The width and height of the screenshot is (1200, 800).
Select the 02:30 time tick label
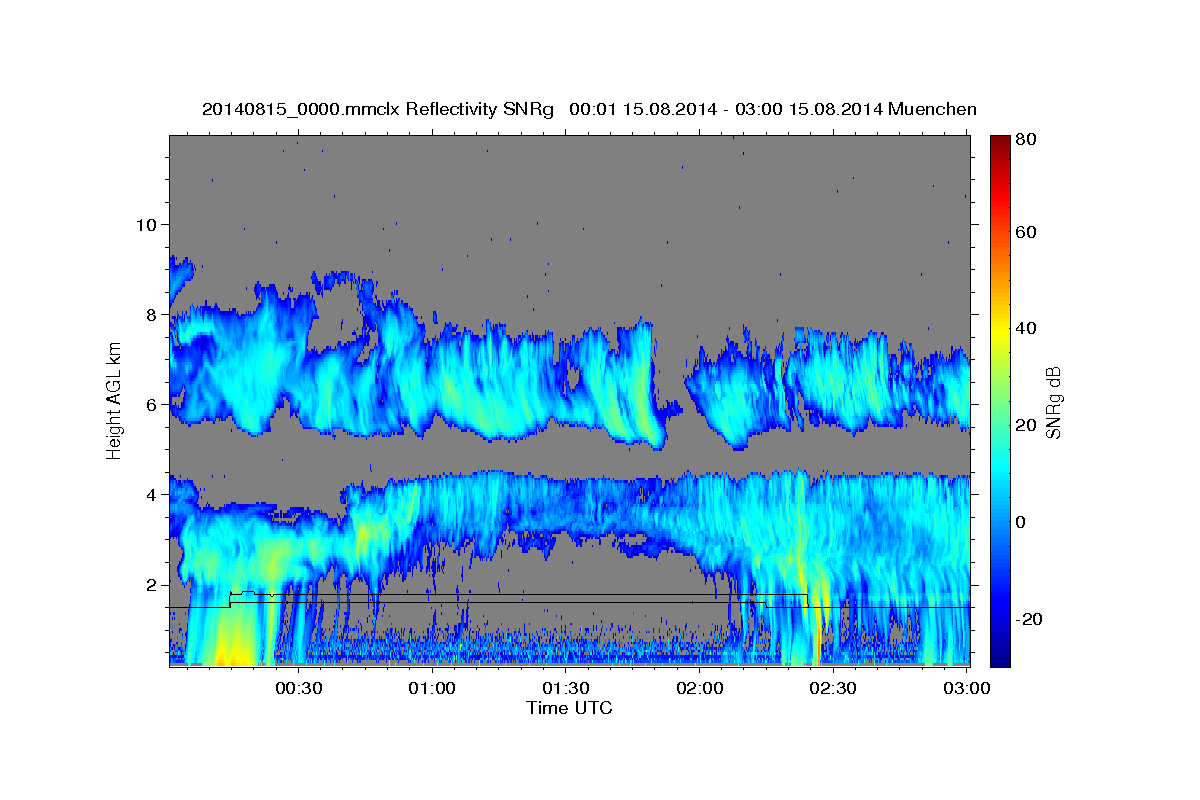[832, 688]
